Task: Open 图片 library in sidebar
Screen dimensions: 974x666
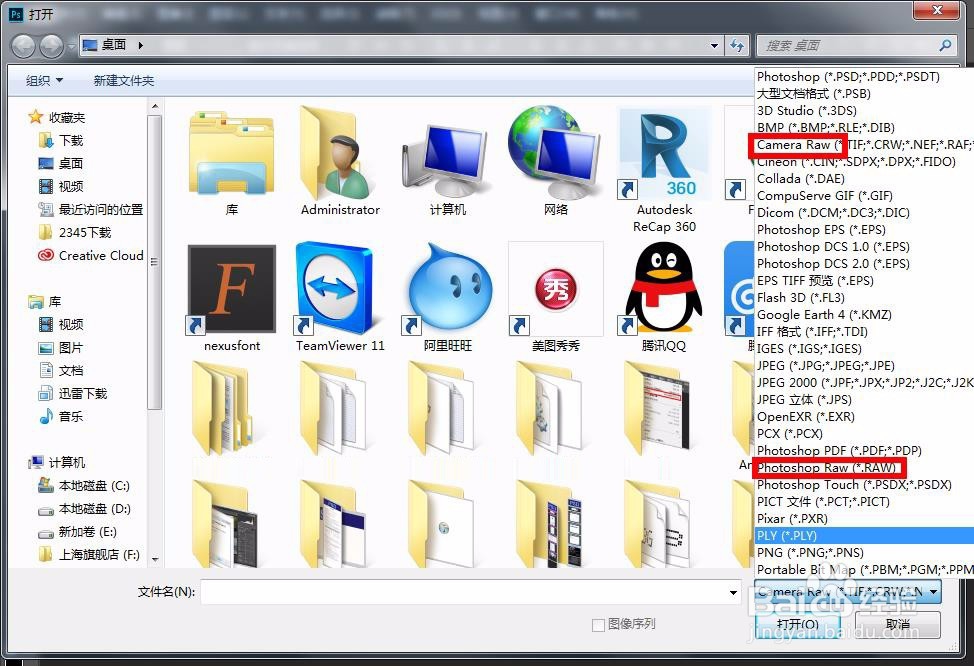Action: click(60, 347)
